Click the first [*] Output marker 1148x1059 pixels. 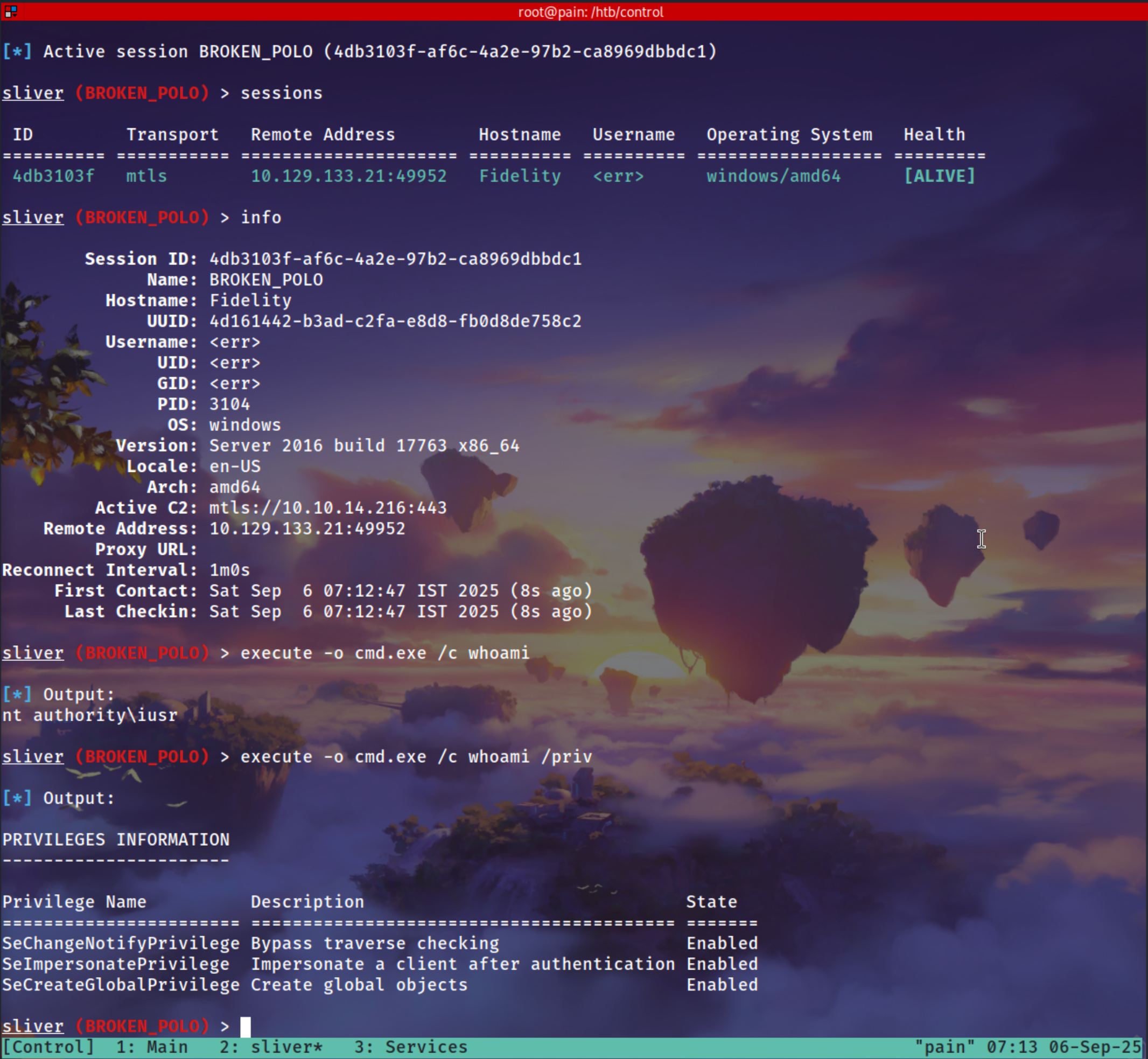coord(17,694)
